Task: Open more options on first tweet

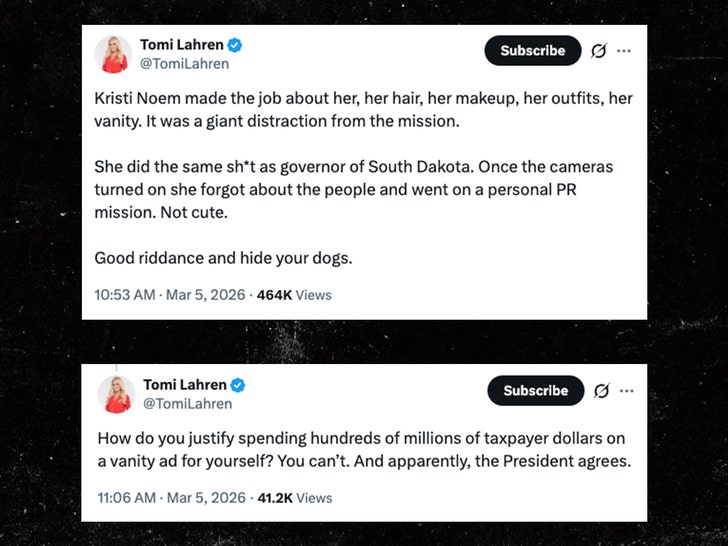Action: 623,51
